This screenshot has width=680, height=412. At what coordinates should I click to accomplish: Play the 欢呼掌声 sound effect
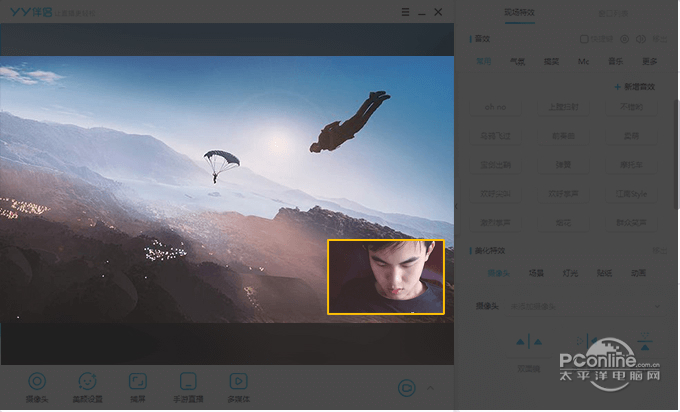point(563,193)
